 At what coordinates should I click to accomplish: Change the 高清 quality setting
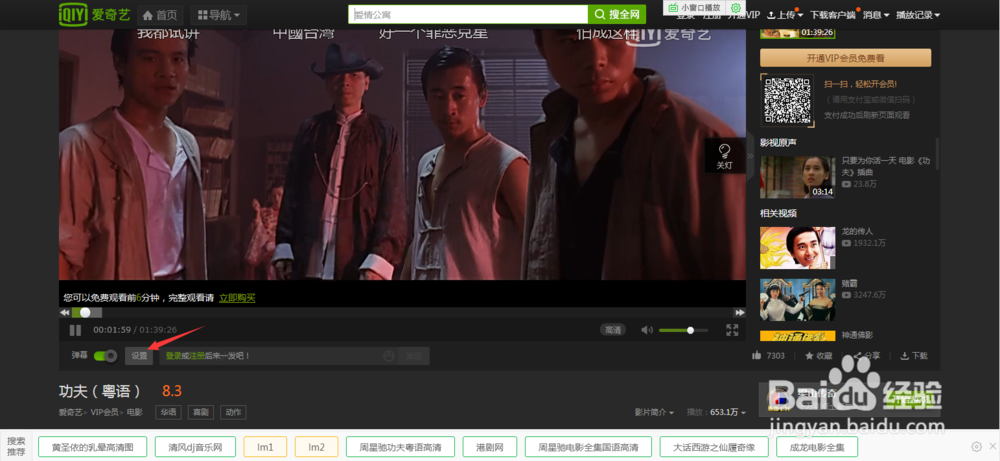pyautogui.click(x=613, y=330)
